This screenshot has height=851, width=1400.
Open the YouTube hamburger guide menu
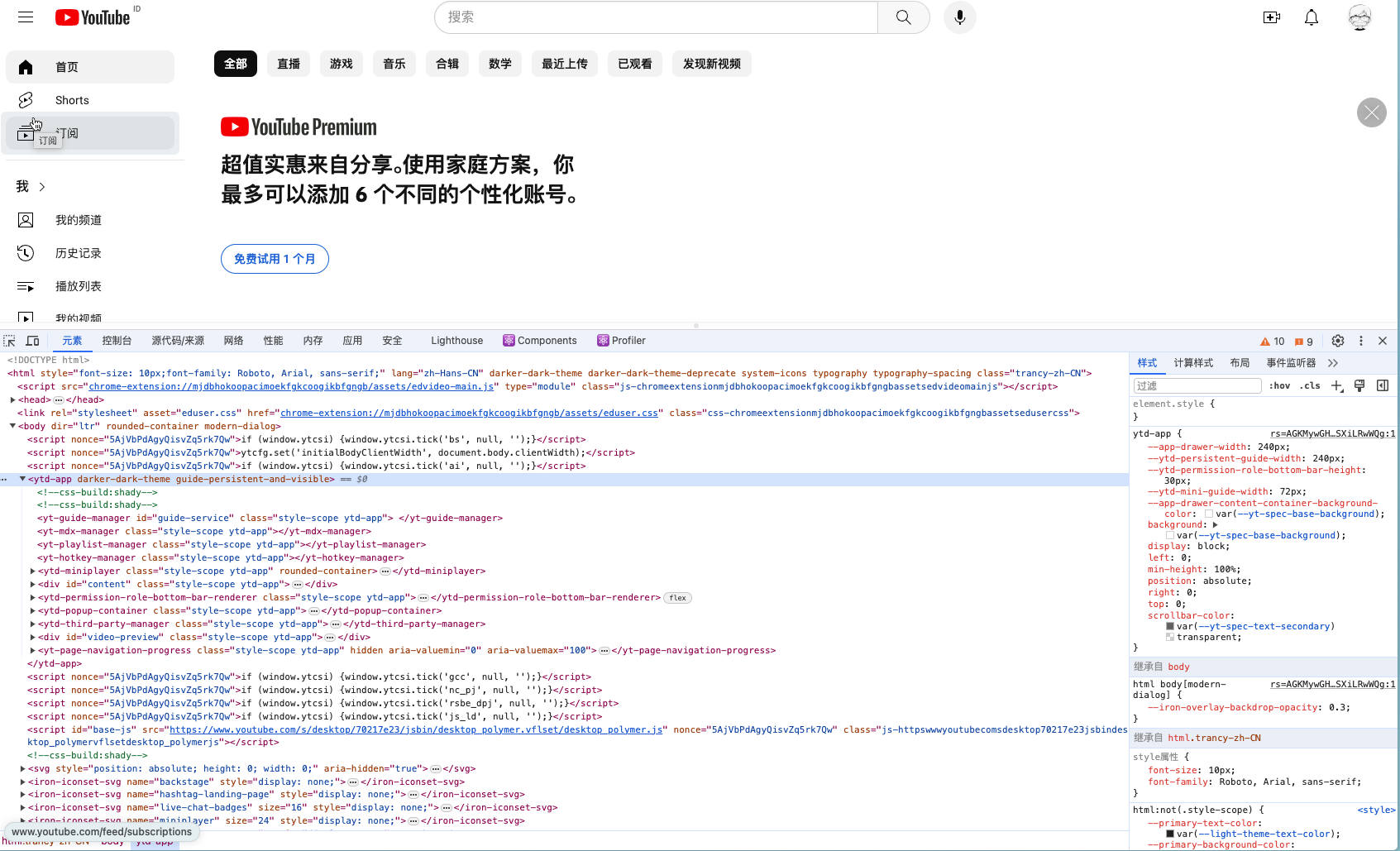[26, 17]
